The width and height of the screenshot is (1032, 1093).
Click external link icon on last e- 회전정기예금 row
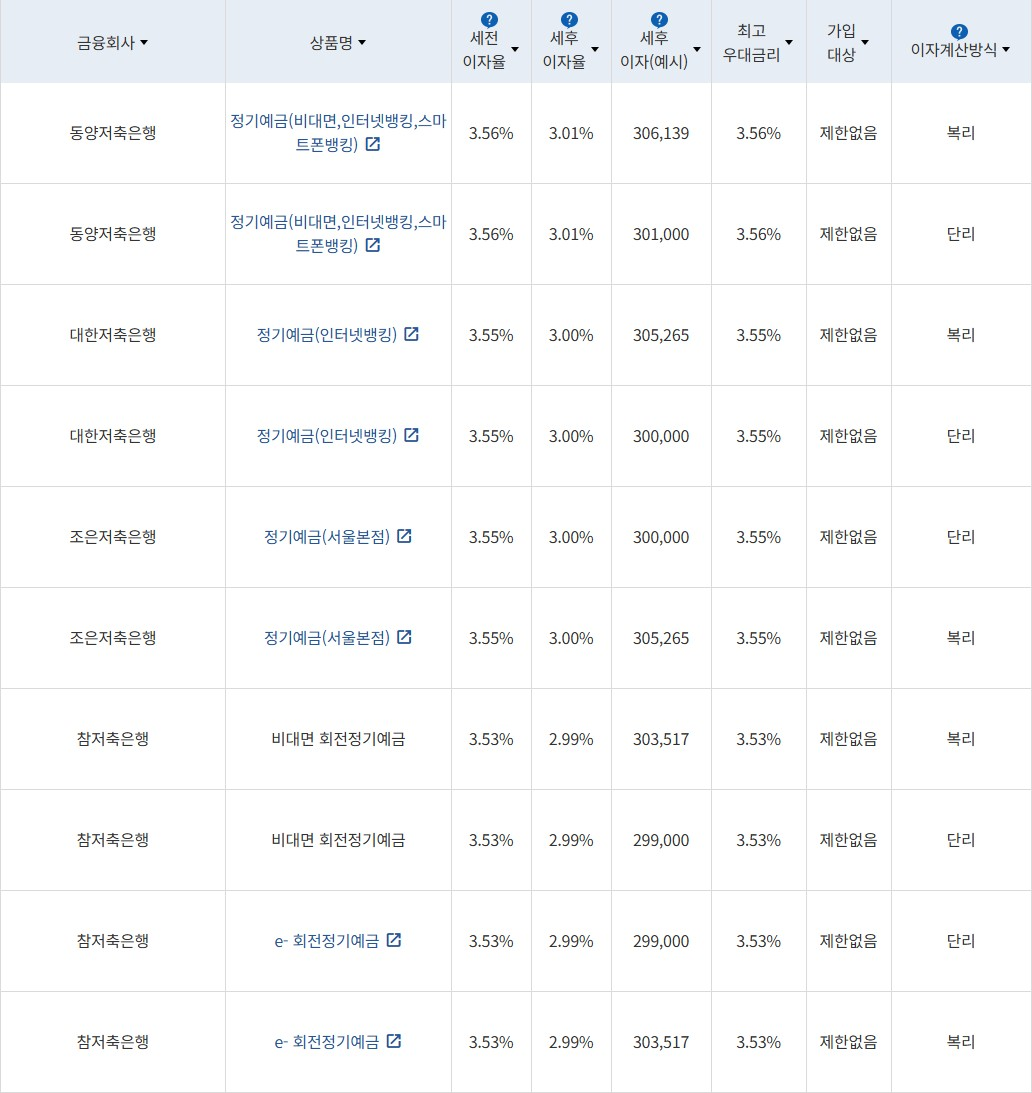click(x=396, y=1042)
